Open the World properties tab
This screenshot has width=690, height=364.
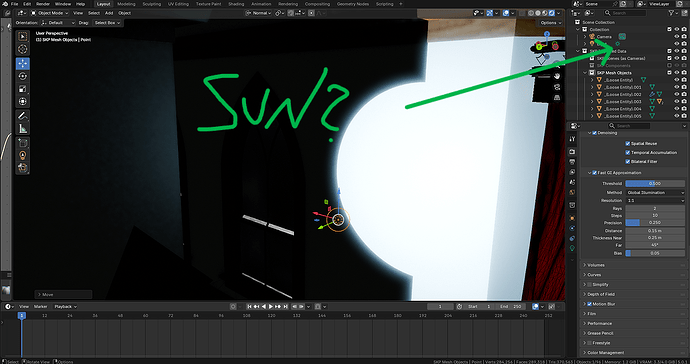572,193
